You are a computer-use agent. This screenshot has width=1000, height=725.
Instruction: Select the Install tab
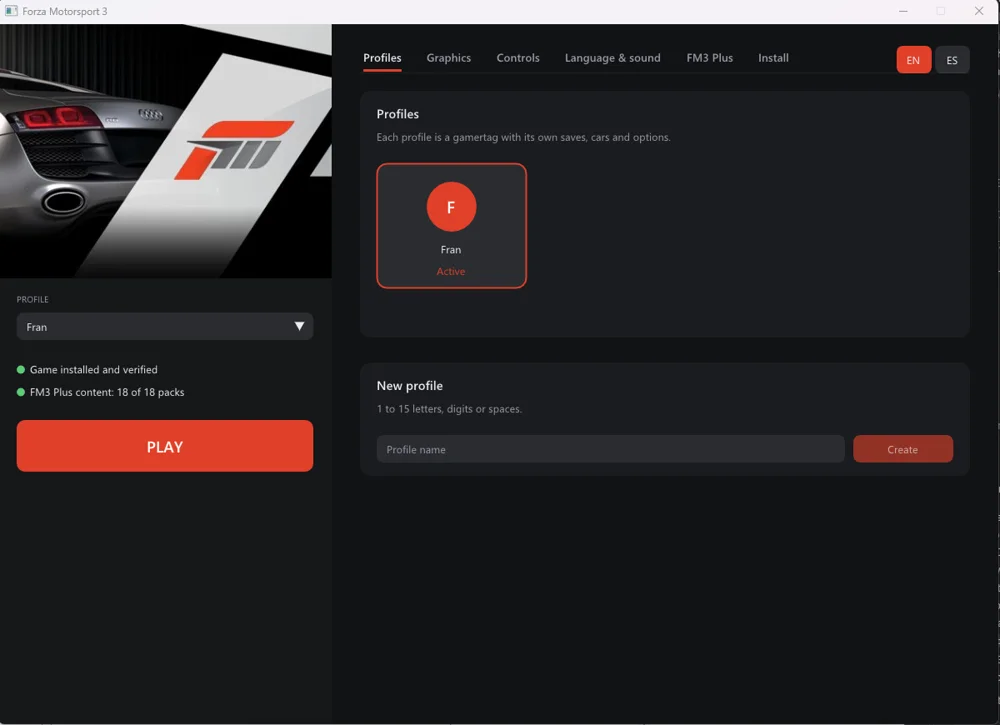point(773,58)
